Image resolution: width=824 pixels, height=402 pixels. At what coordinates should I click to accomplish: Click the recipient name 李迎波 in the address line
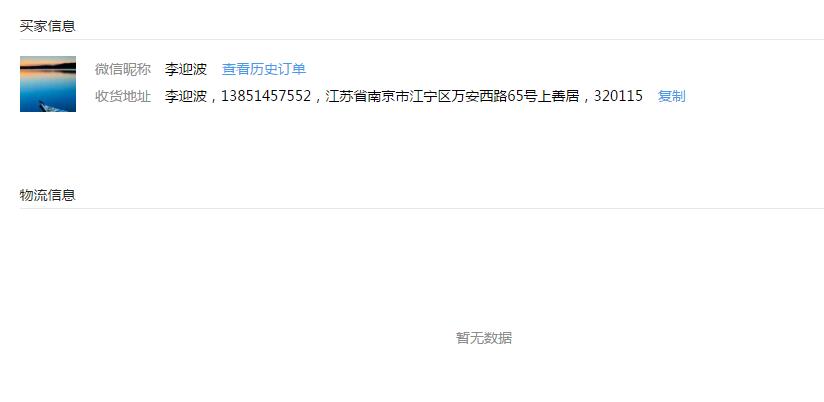tap(186, 96)
